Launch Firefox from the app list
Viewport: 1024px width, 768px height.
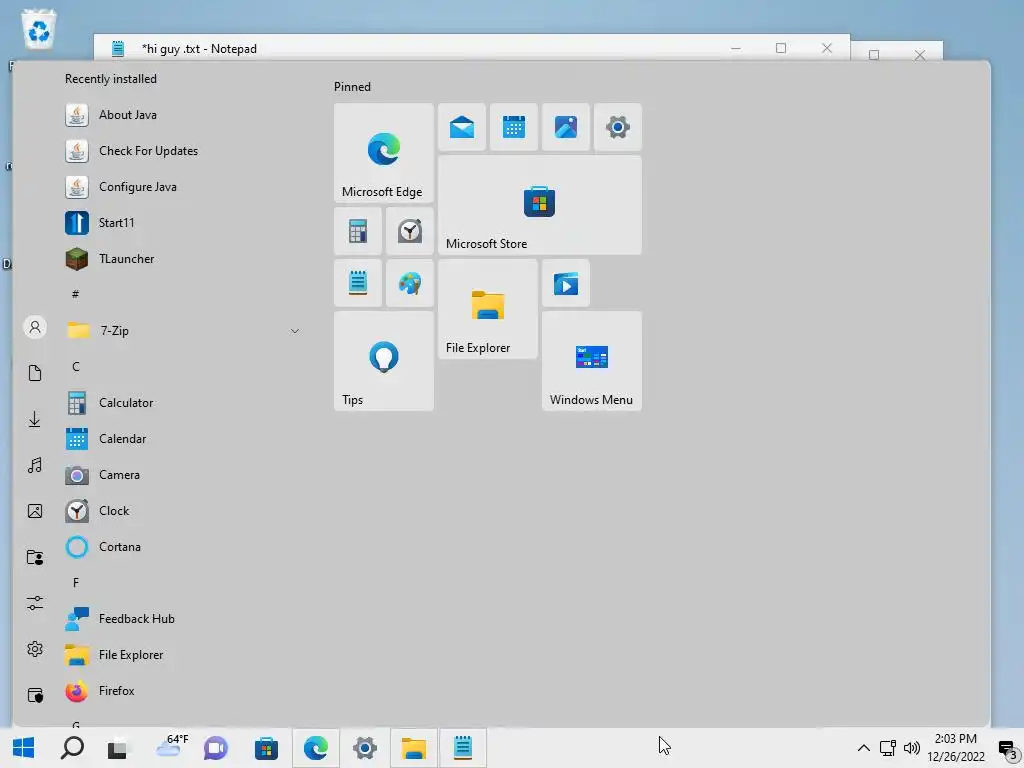[183, 690]
